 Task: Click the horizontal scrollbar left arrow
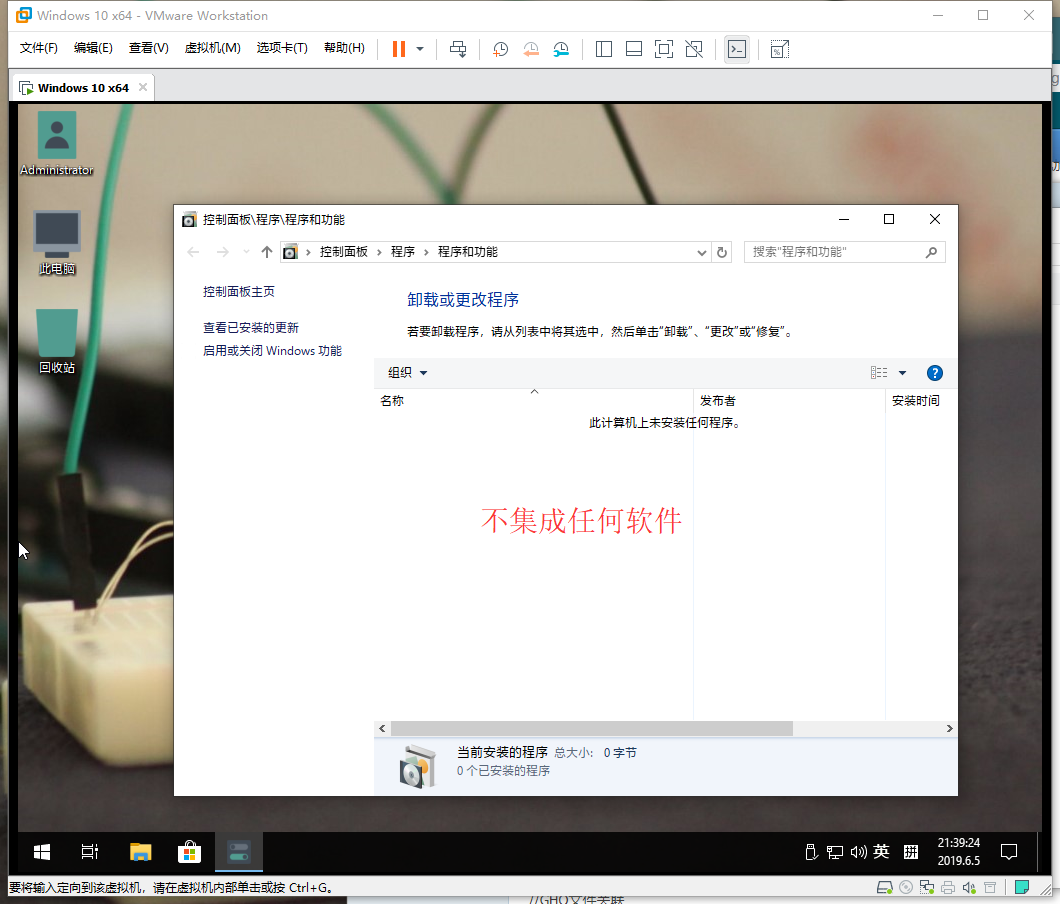point(383,728)
